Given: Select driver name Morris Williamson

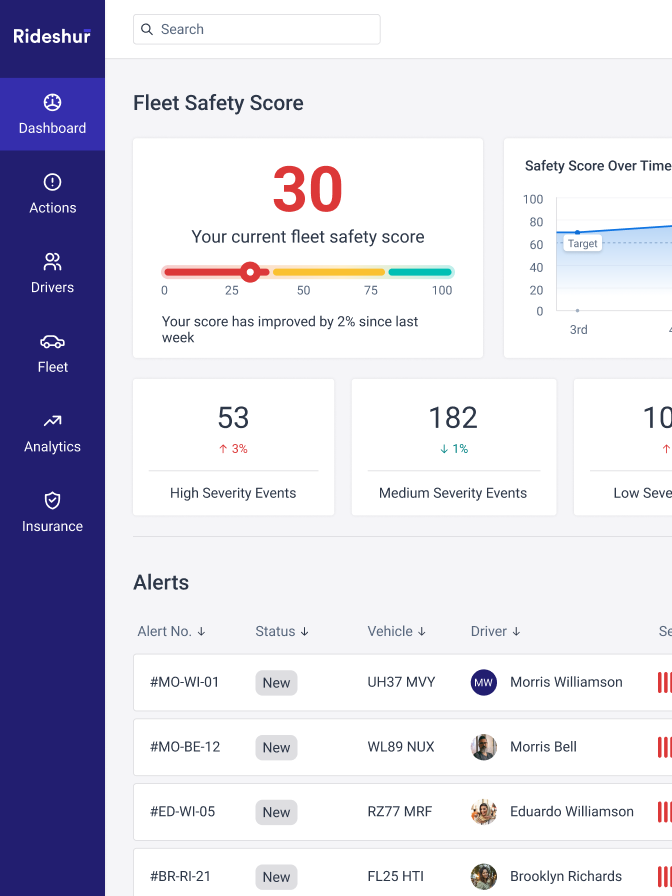Looking at the screenshot, I should click(566, 682).
